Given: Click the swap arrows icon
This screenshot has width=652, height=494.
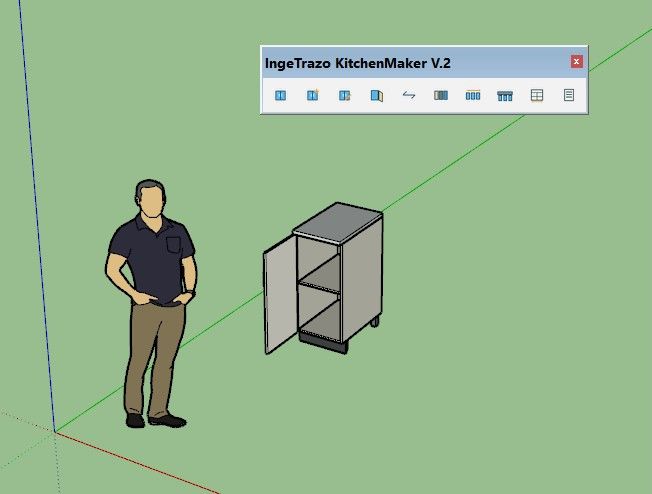Looking at the screenshot, I should [409, 95].
